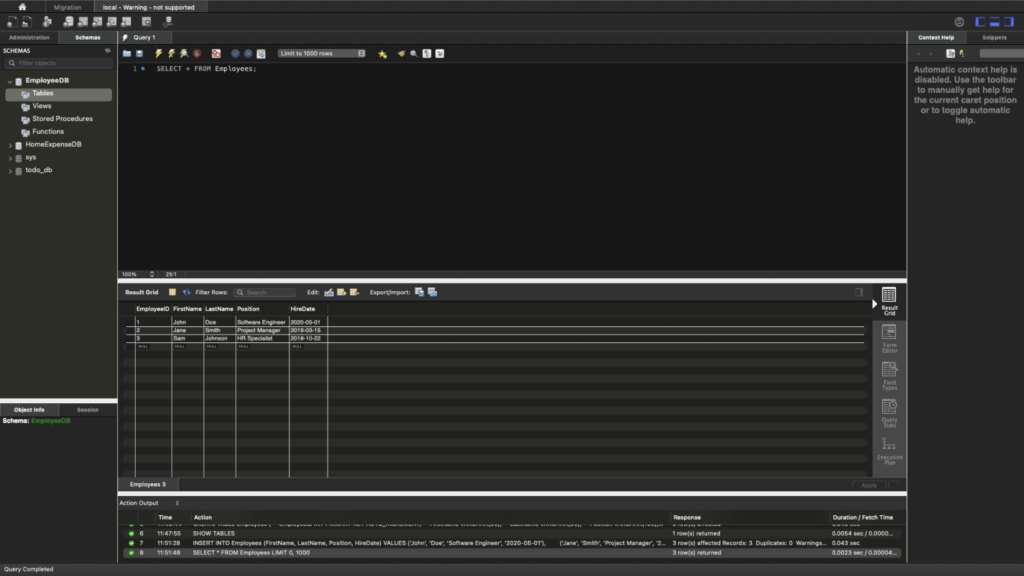Expand the HomeExpenseDB schema

(11, 145)
